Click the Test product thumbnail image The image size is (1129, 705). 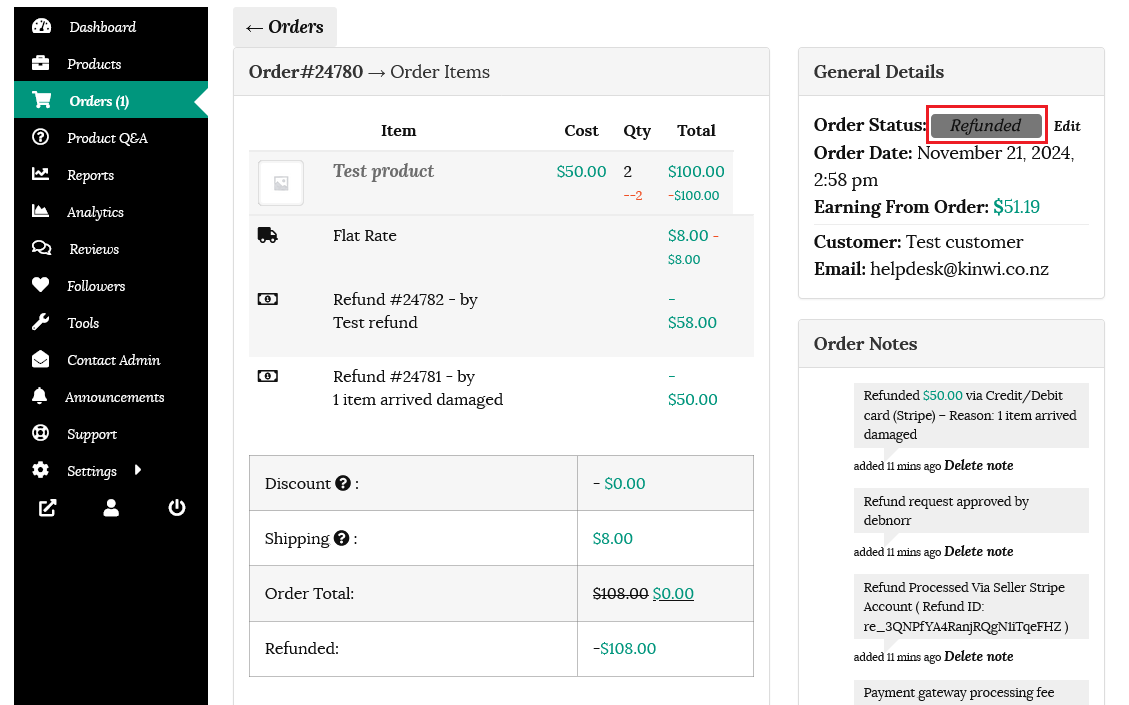281,183
